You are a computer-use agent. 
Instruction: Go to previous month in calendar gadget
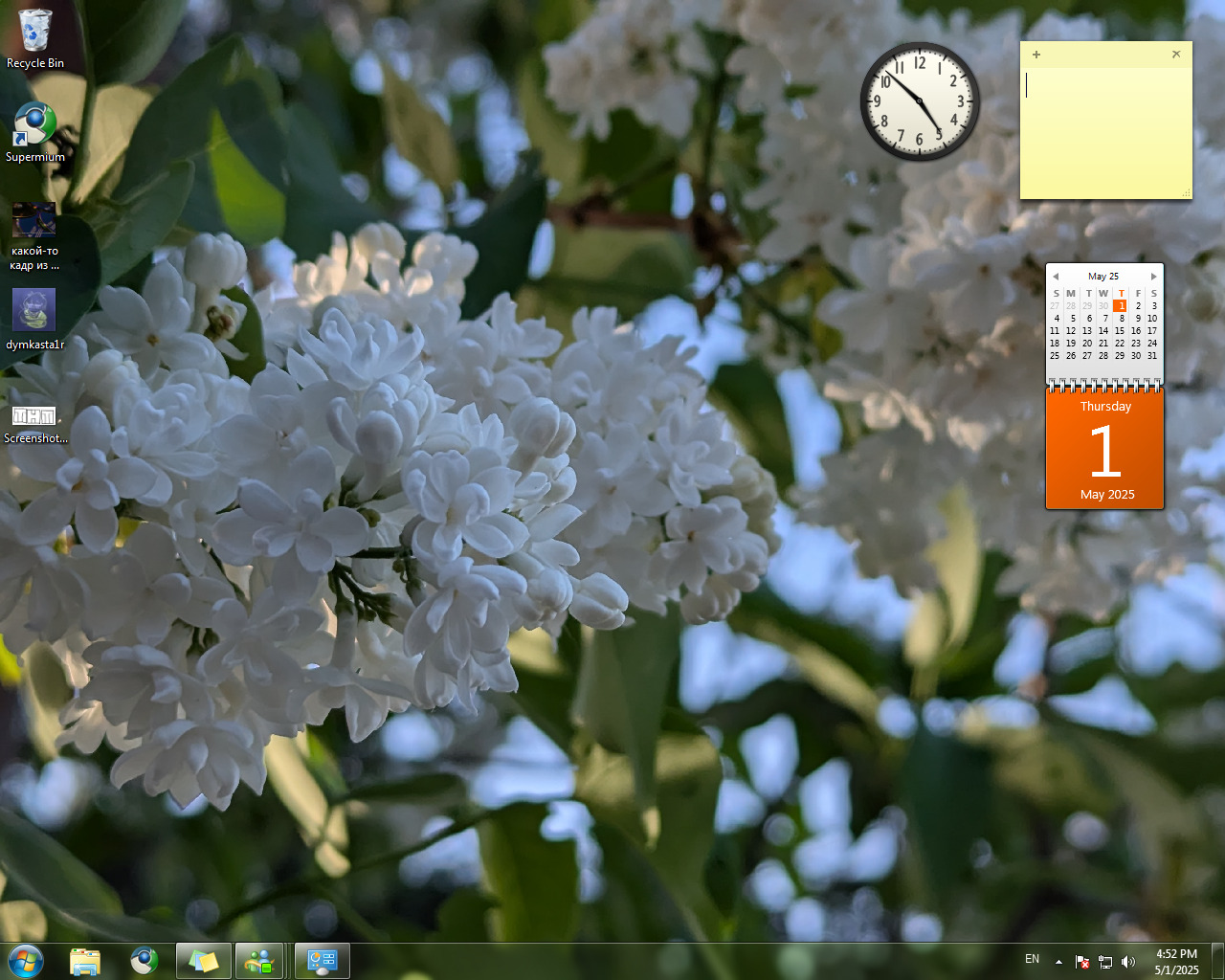tap(1056, 277)
